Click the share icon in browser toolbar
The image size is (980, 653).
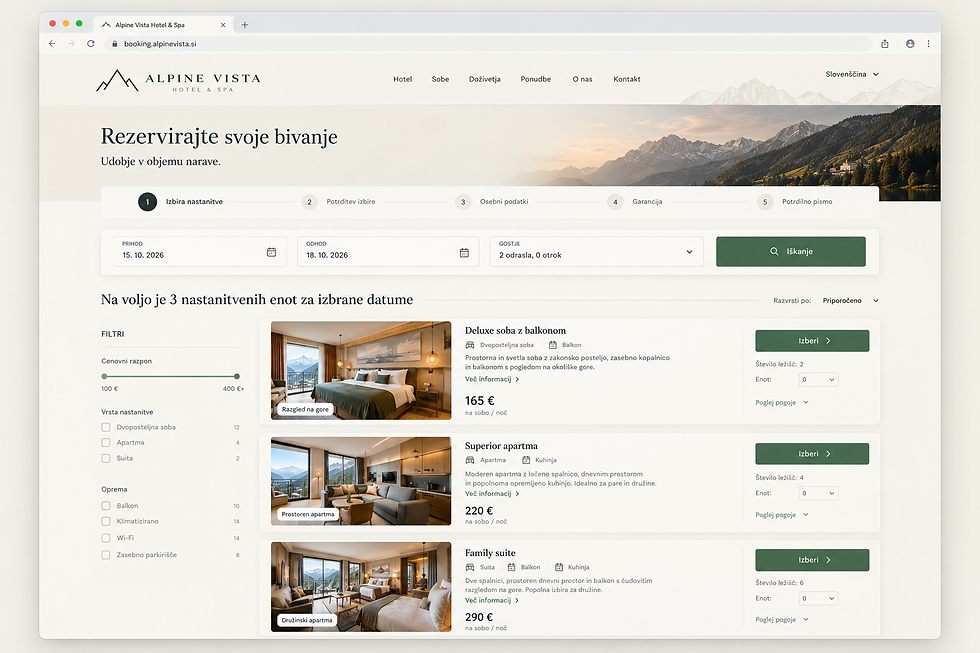point(884,44)
